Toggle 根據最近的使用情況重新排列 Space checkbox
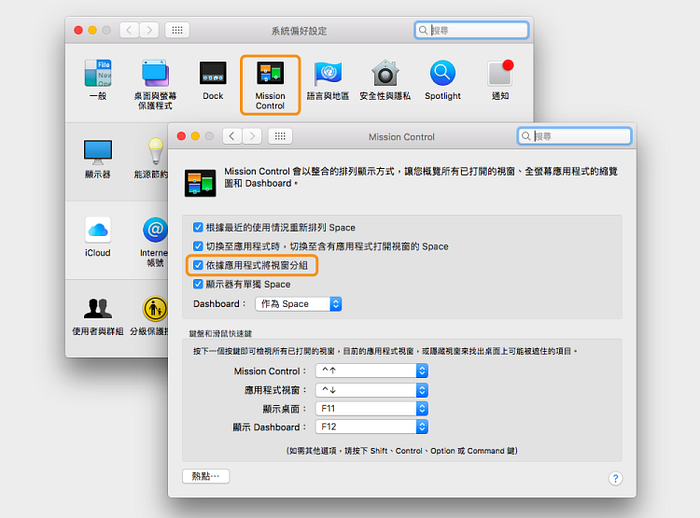This screenshot has height=518, width=700. tap(198, 228)
